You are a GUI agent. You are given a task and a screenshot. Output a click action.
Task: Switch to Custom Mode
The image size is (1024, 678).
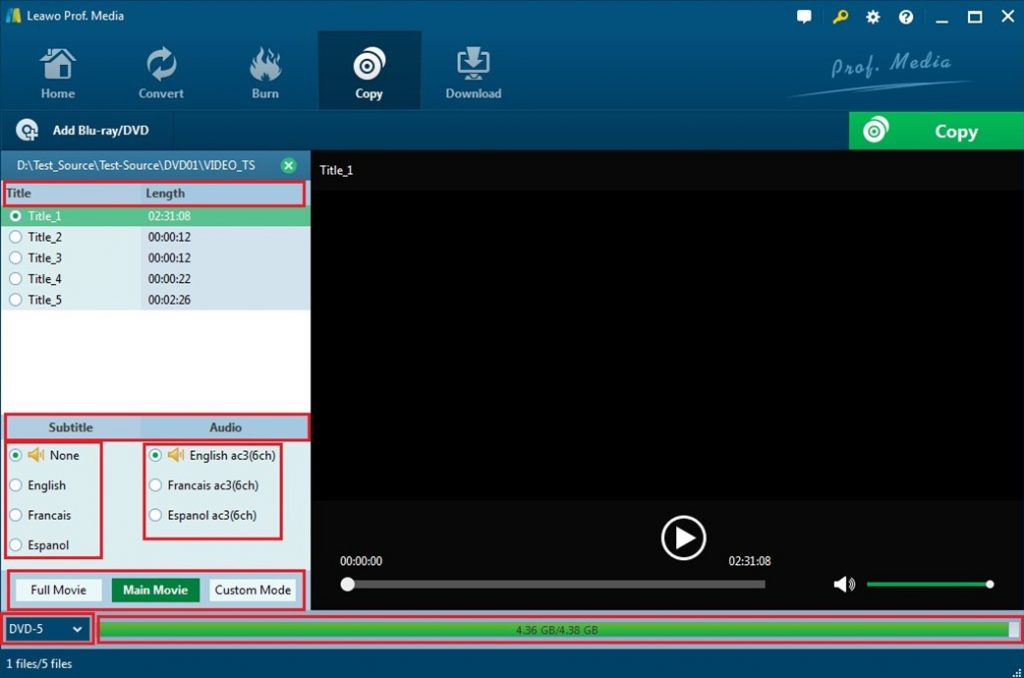pos(253,590)
